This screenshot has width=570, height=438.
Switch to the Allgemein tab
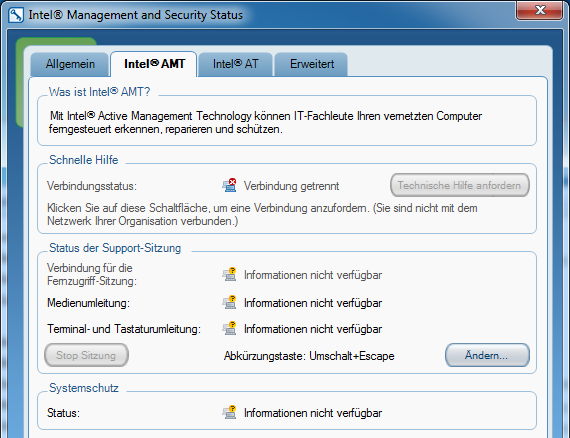point(70,64)
